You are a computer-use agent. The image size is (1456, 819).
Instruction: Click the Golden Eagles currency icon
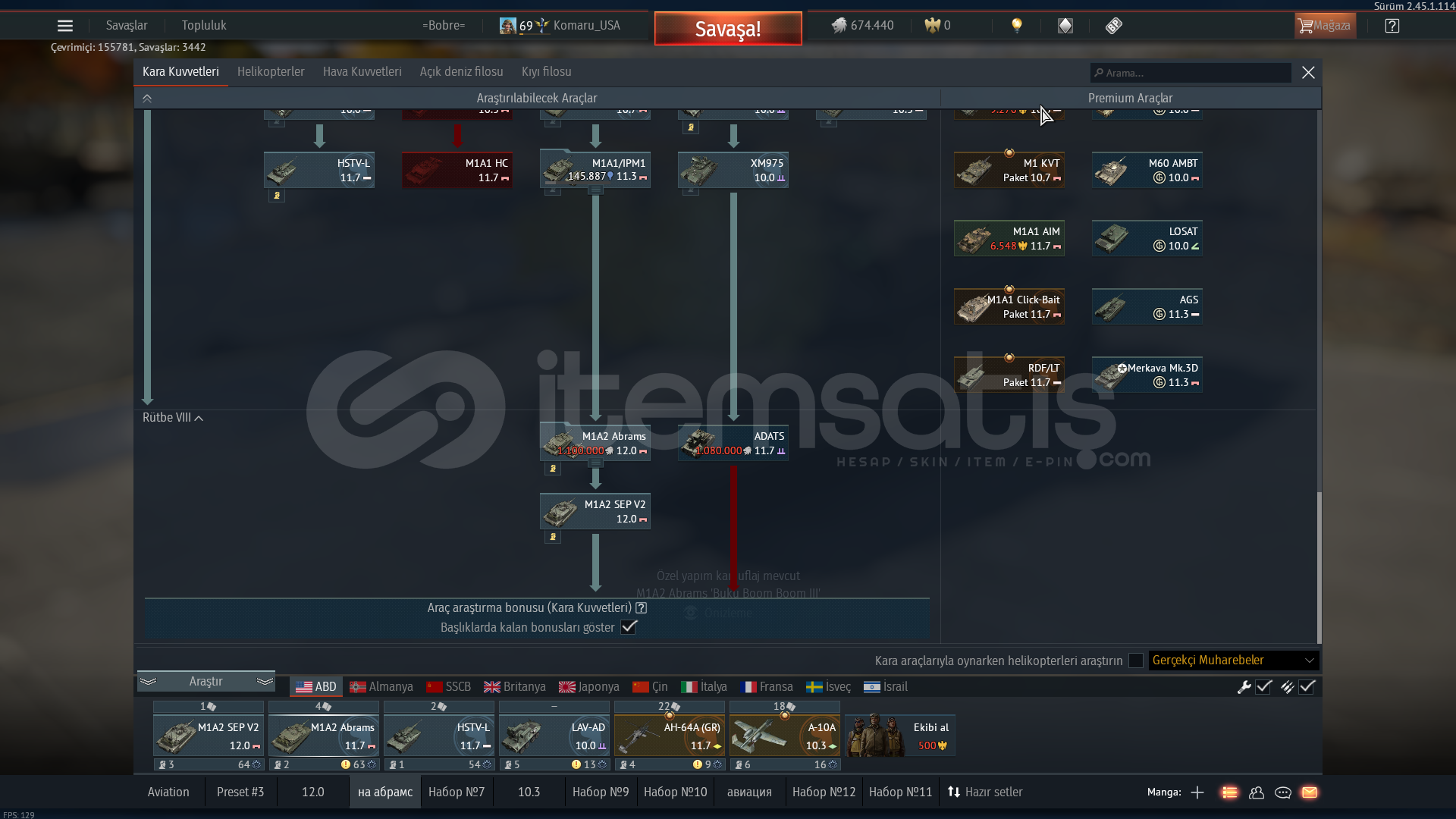pos(932,26)
